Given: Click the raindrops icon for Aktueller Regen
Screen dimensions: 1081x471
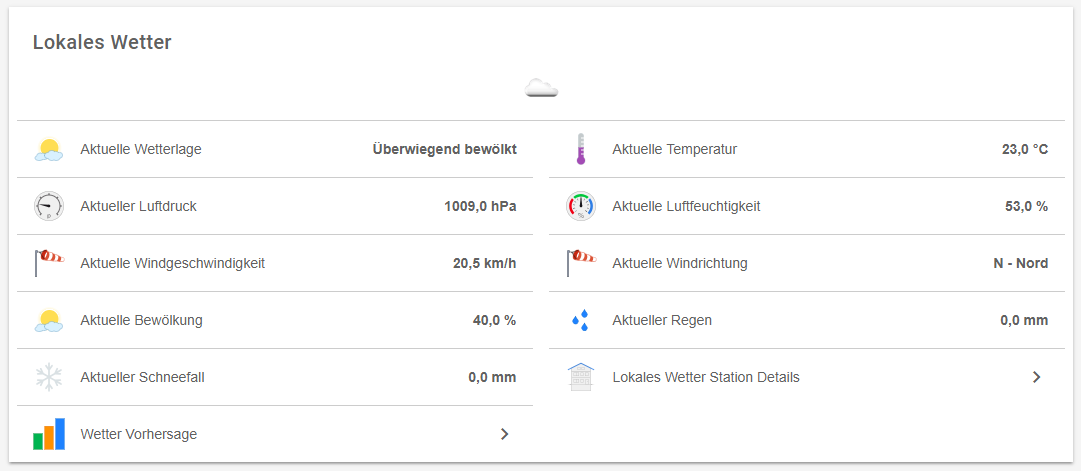Looking at the screenshot, I should (580, 321).
